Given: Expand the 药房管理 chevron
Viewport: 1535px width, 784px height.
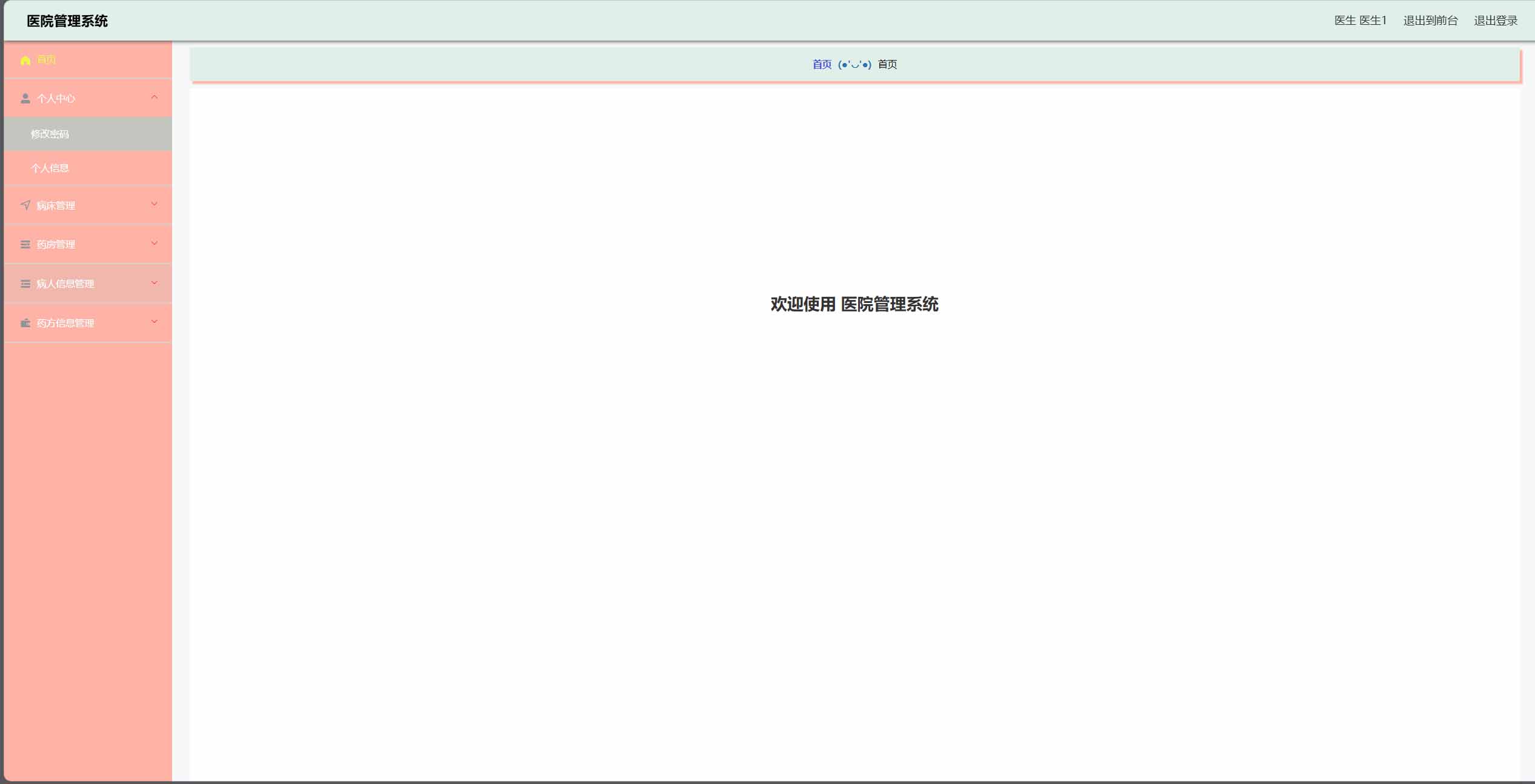Looking at the screenshot, I should tap(155, 244).
